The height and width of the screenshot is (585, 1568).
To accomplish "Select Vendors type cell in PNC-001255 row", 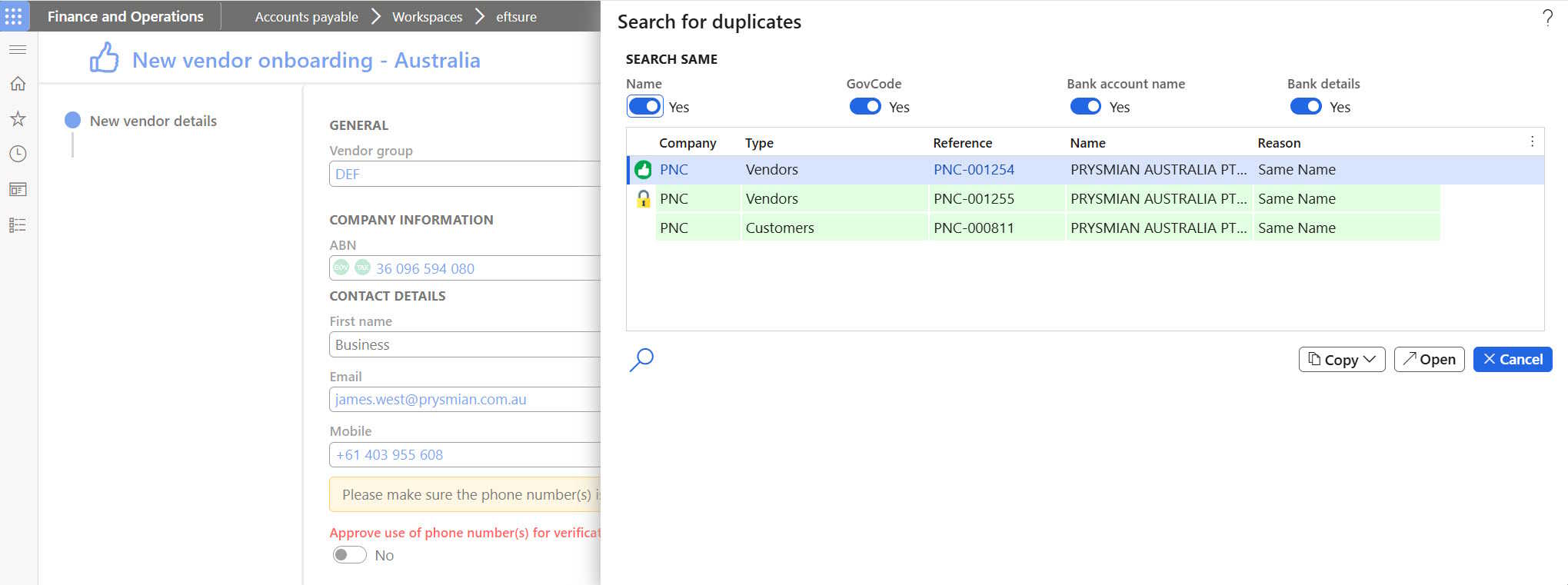I will (834, 199).
